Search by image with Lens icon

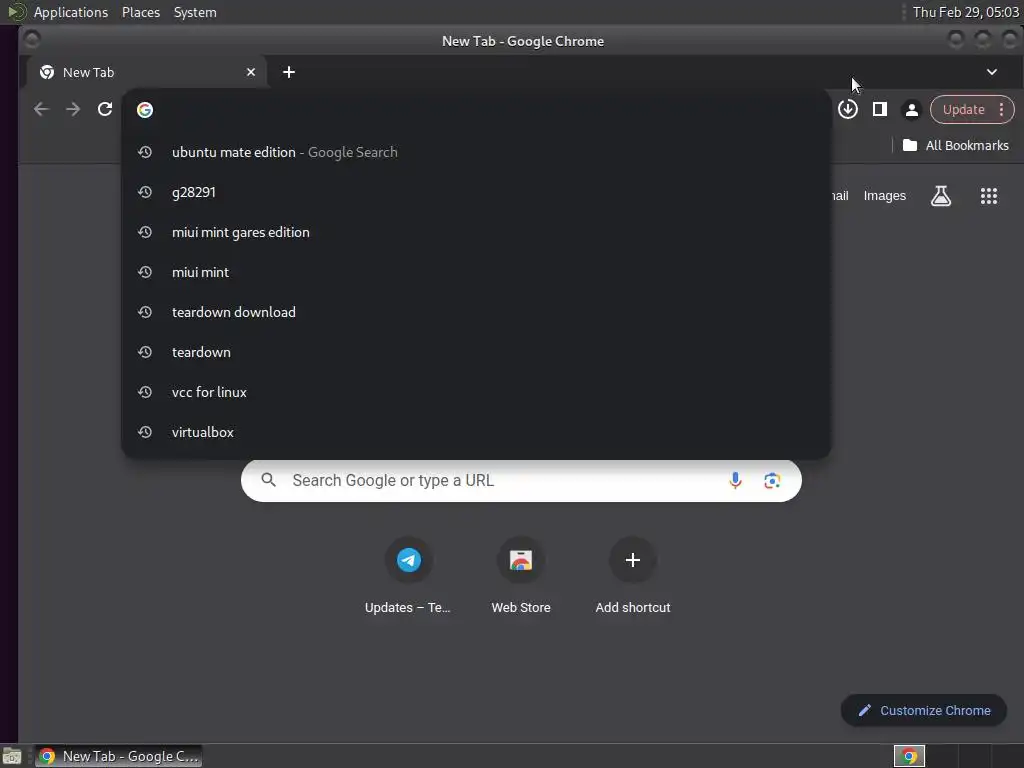tap(772, 481)
